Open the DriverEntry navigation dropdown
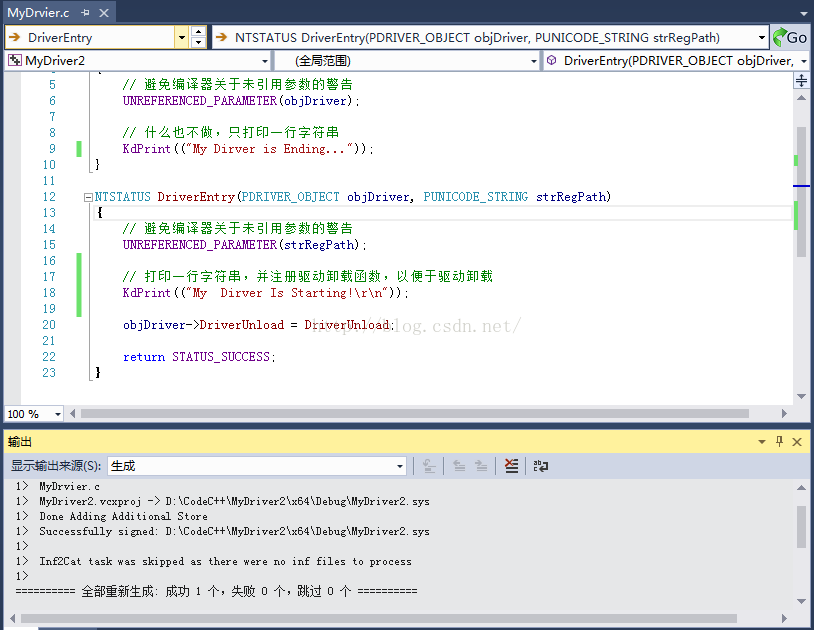814x630 pixels. [x=182, y=37]
